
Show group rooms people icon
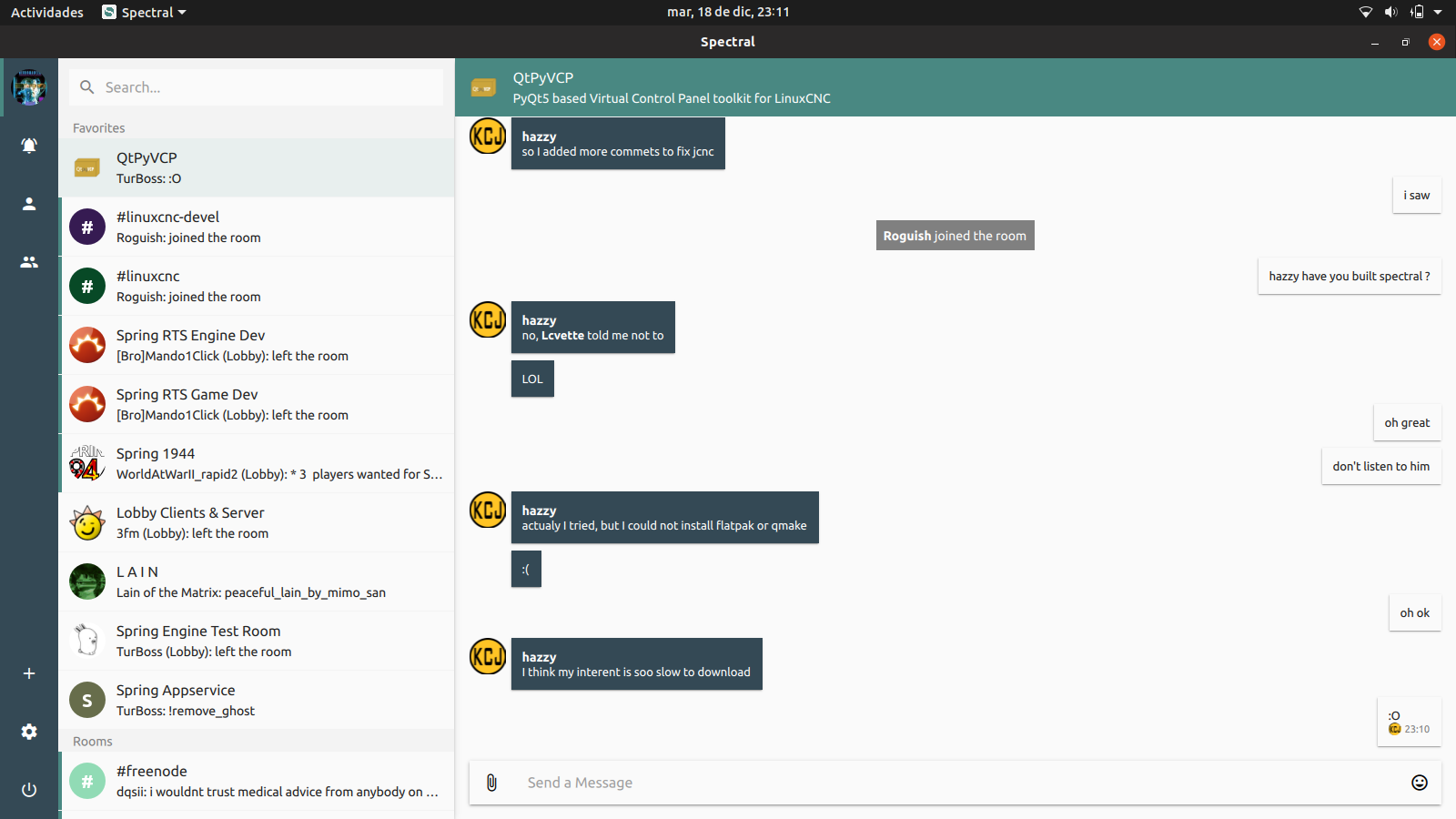(x=29, y=262)
